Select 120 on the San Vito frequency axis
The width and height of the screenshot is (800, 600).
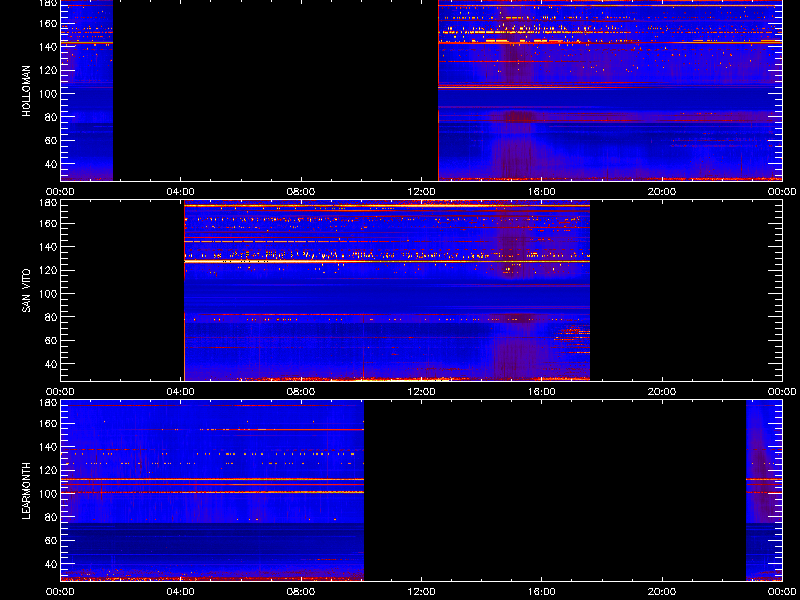tap(49, 270)
